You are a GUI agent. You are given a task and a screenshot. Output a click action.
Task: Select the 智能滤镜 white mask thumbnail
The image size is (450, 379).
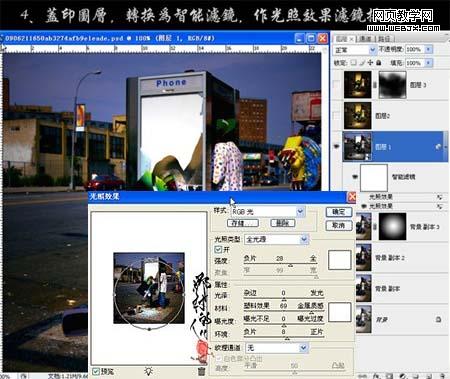coord(374,177)
